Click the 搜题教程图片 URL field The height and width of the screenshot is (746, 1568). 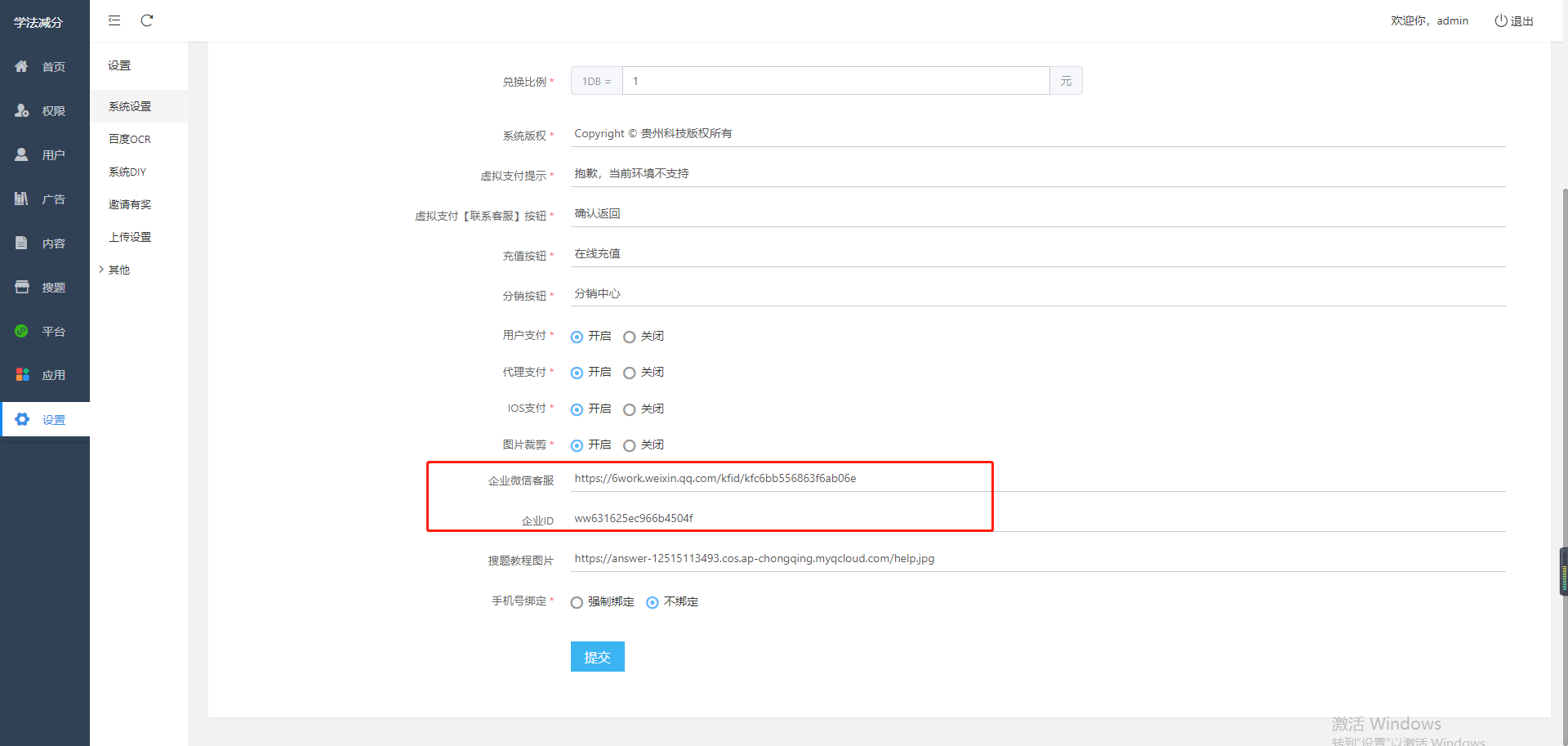pos(1038,559)
